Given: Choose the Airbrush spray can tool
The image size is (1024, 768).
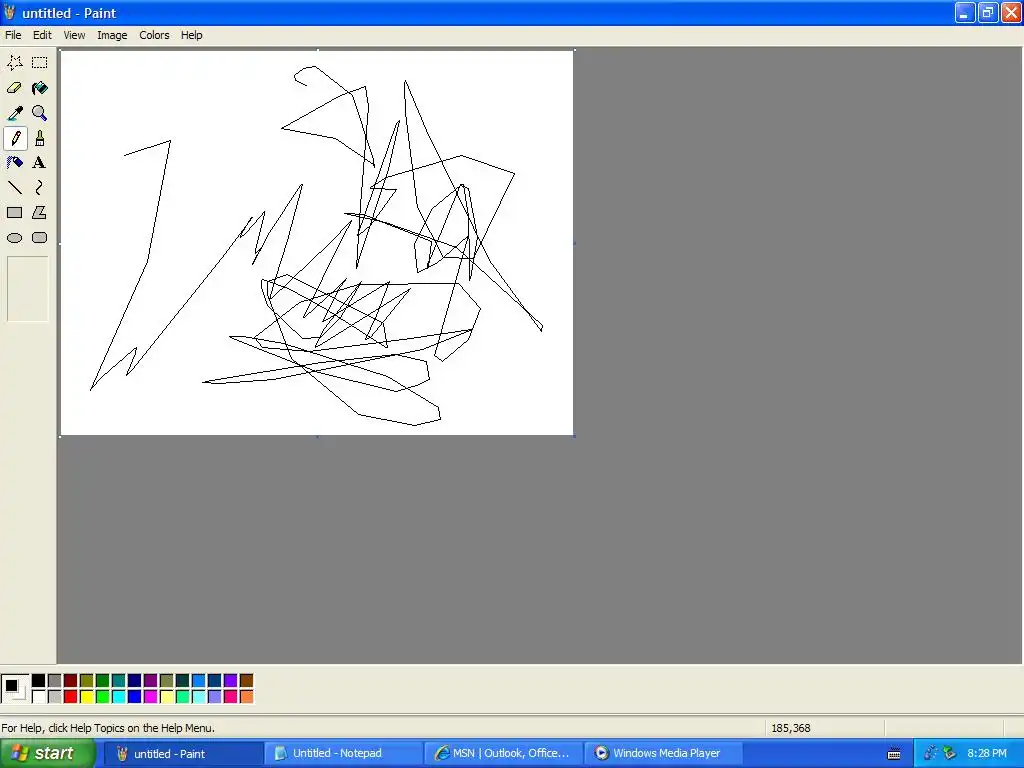Looking at the screenshot, I should pyautogui.click(x=14, y=163).
